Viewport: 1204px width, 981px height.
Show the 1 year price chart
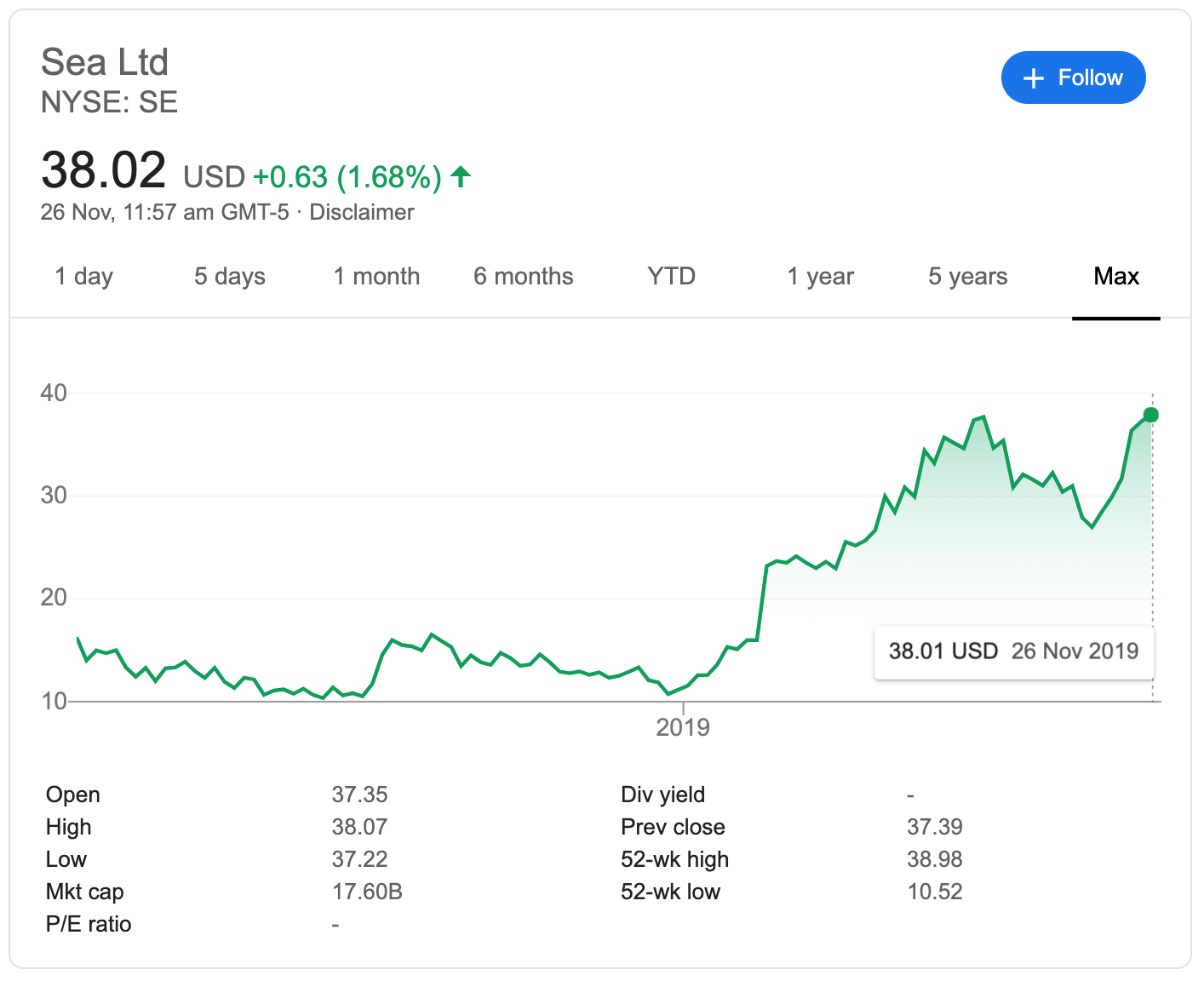pos(821,277)
